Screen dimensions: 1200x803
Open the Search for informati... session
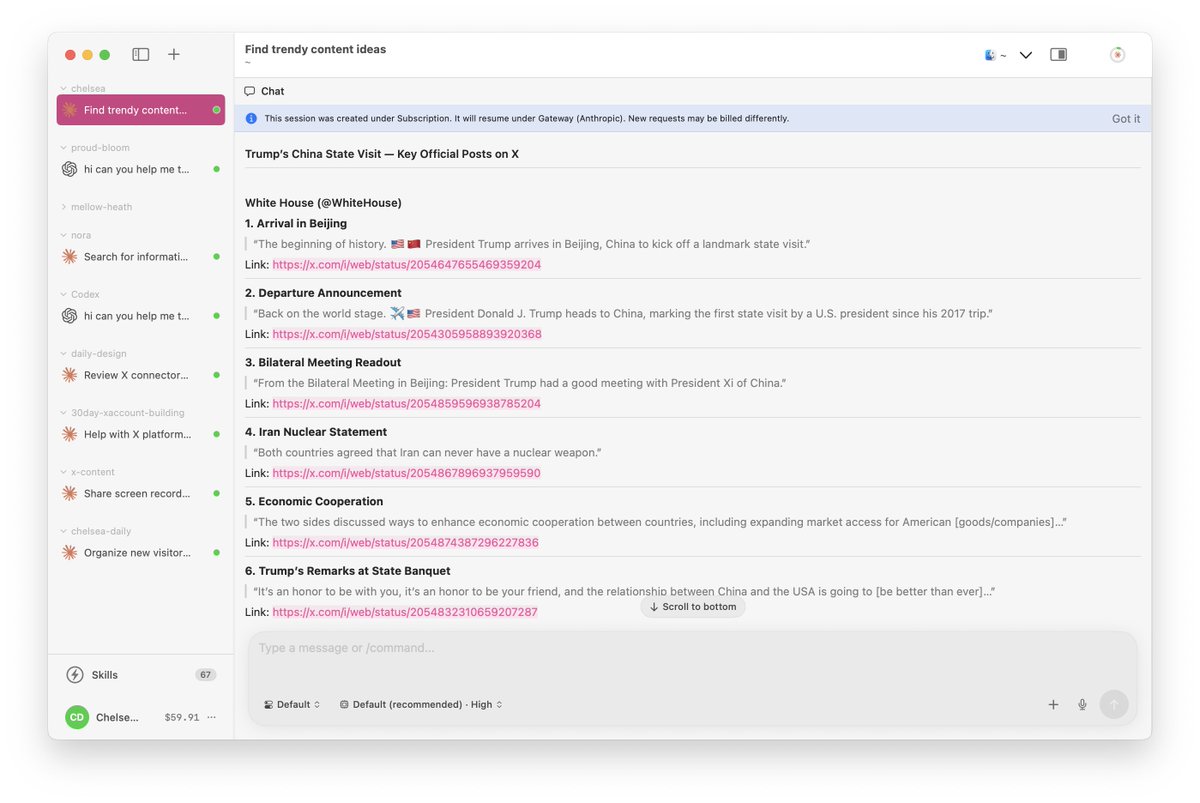(x=141, y=257)
